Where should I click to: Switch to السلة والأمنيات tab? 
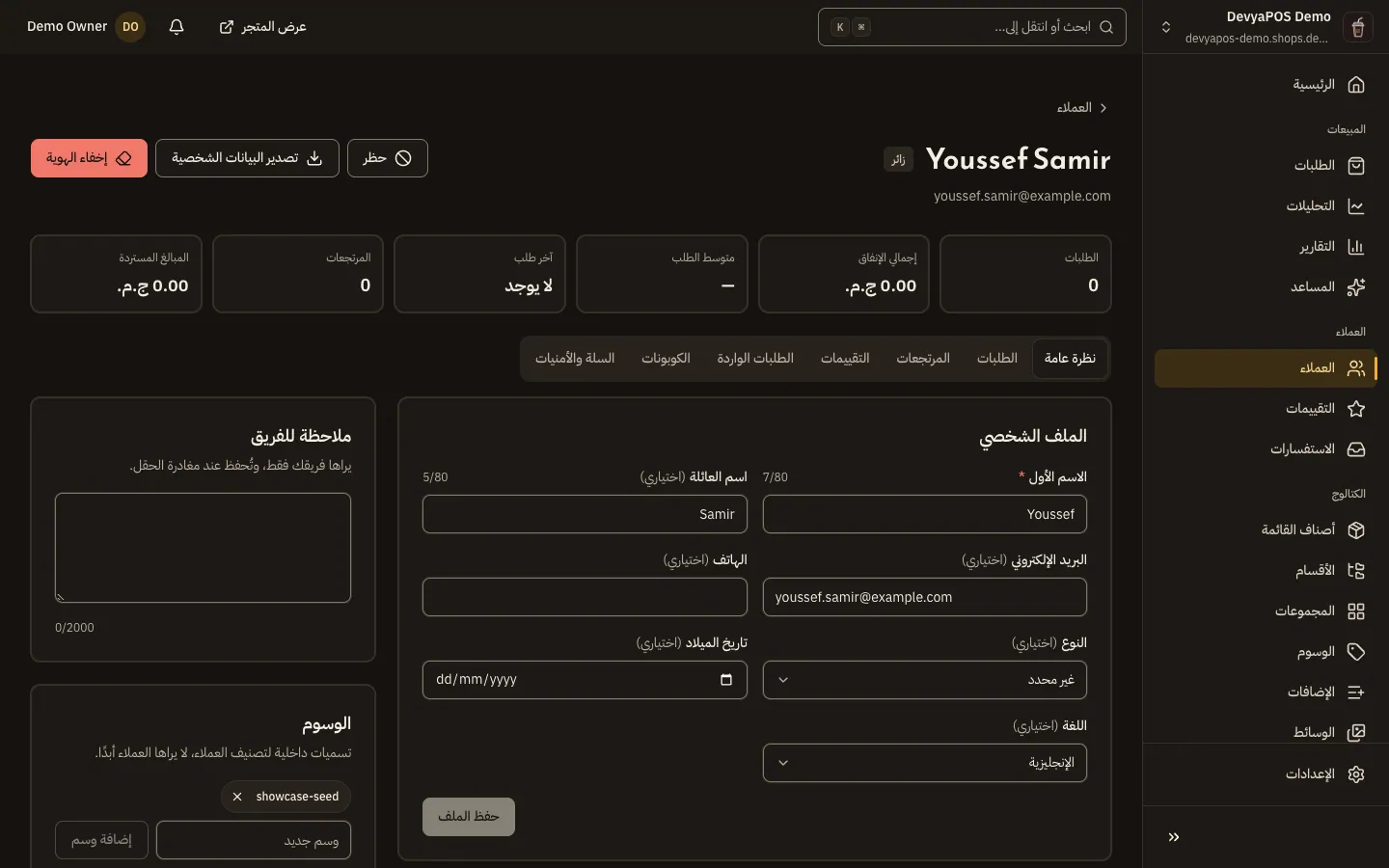[x=575, y=359]
